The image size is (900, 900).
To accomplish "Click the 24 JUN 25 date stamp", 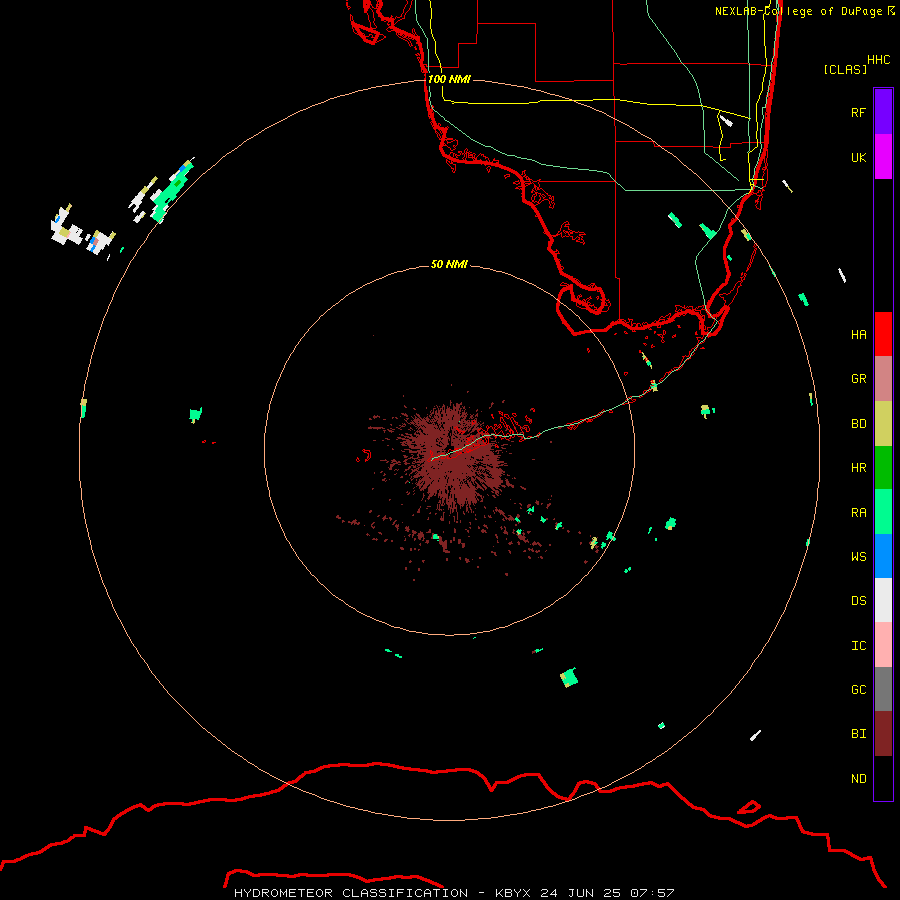I will click(x=581, y=893).
